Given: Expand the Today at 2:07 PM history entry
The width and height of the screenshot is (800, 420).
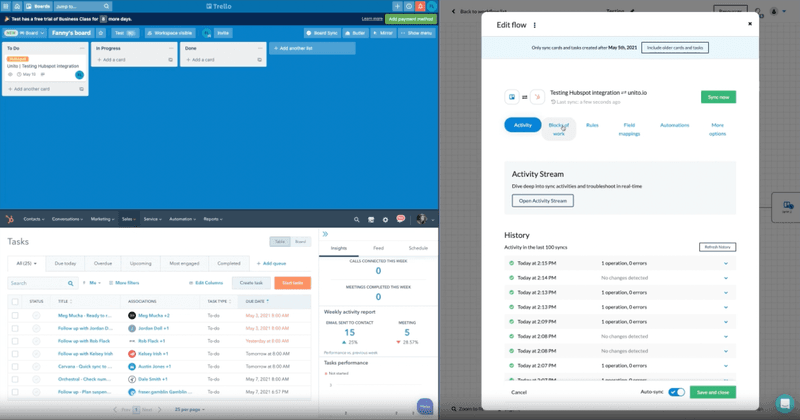Looking at the screenshot, I should coord(726,366).
